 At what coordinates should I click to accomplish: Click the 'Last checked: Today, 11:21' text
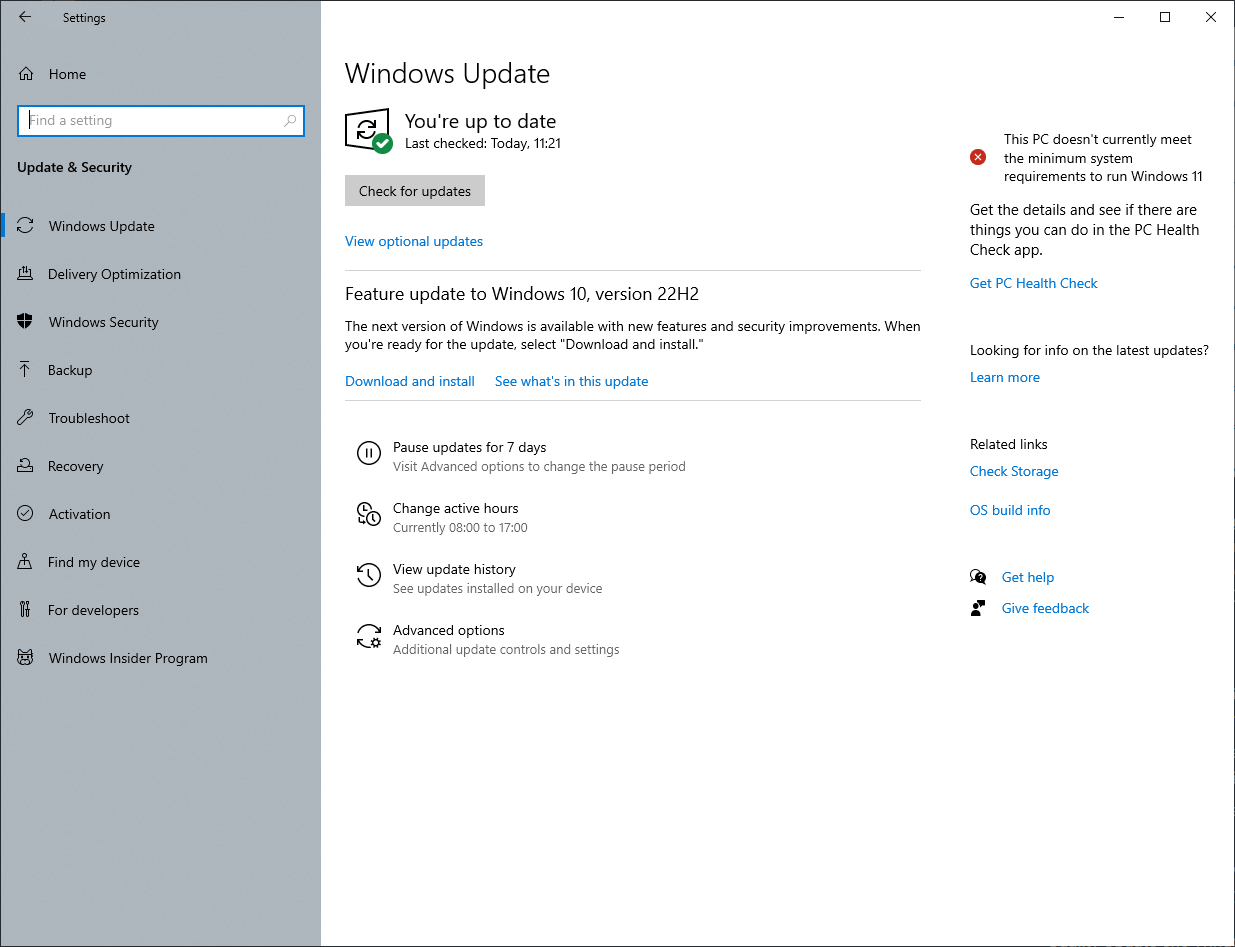[483, 144]
